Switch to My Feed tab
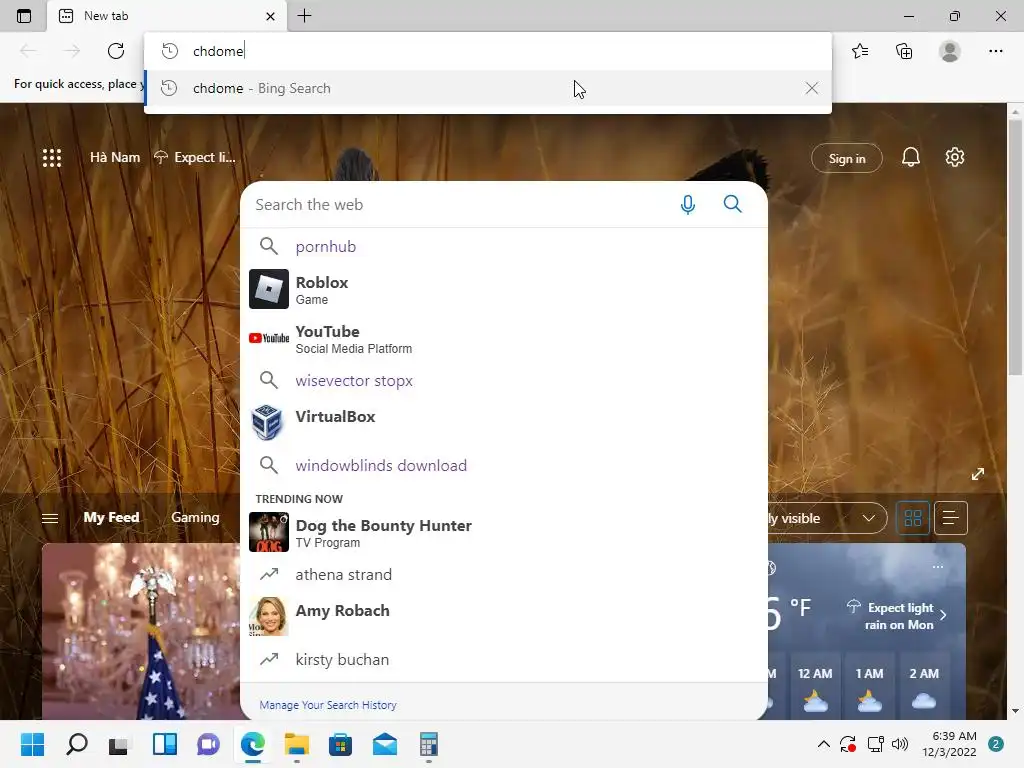Viewport: 1024px width, 768px height. pos(111,517)
